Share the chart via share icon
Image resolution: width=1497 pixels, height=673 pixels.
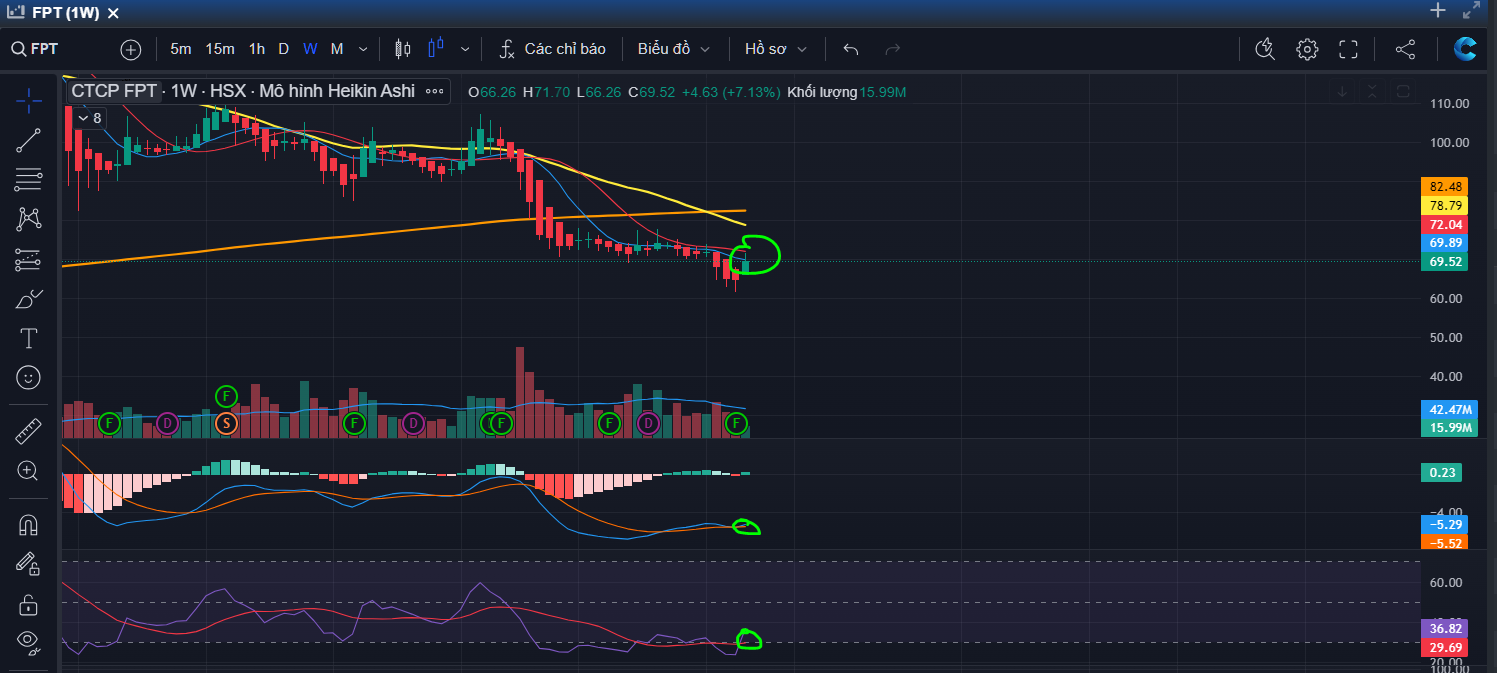[x=1405, y=49]
